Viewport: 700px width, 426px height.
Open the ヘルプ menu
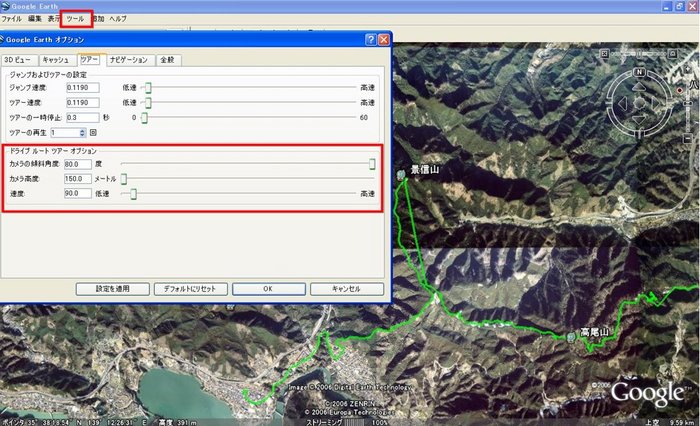(x=118, y=19)
